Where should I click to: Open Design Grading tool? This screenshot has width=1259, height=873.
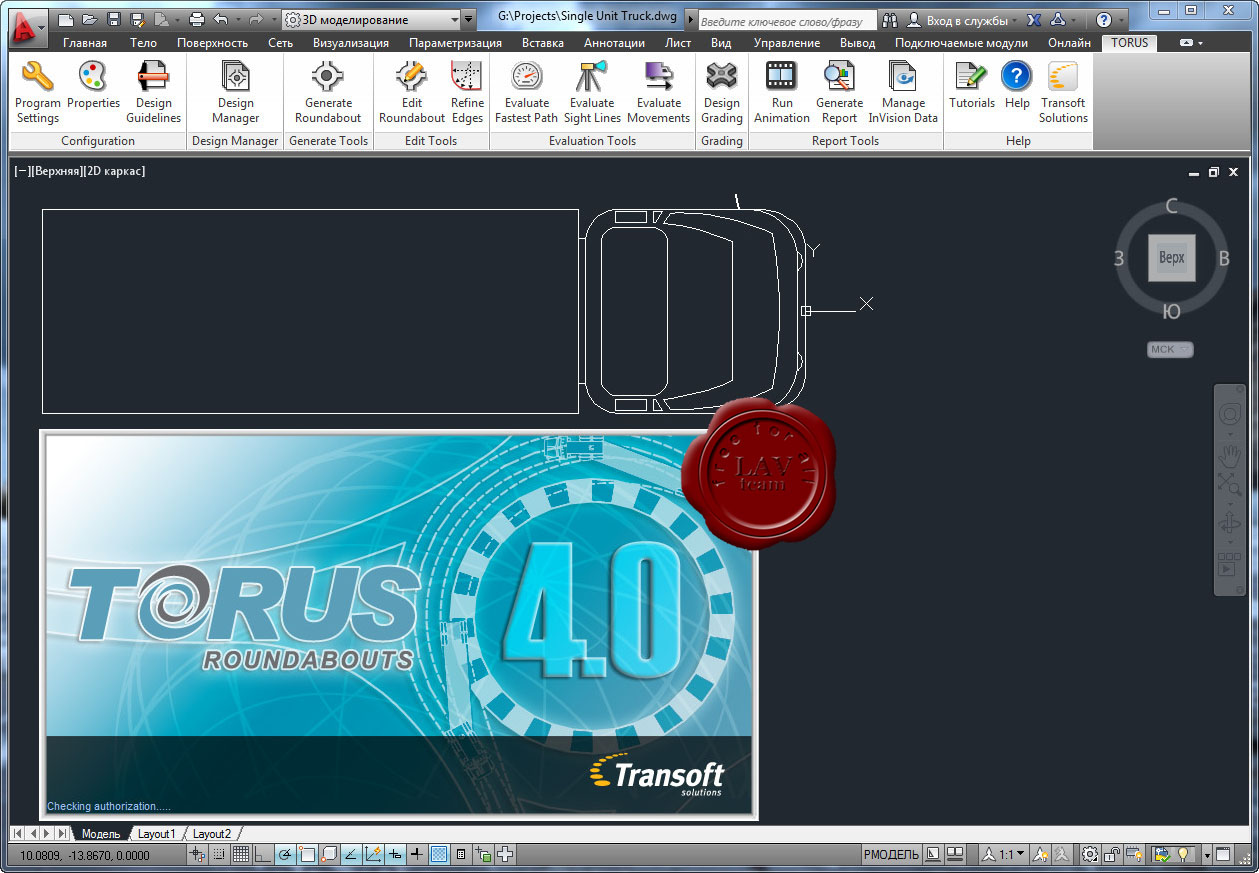pyautogui.click(x=721, y=92)
